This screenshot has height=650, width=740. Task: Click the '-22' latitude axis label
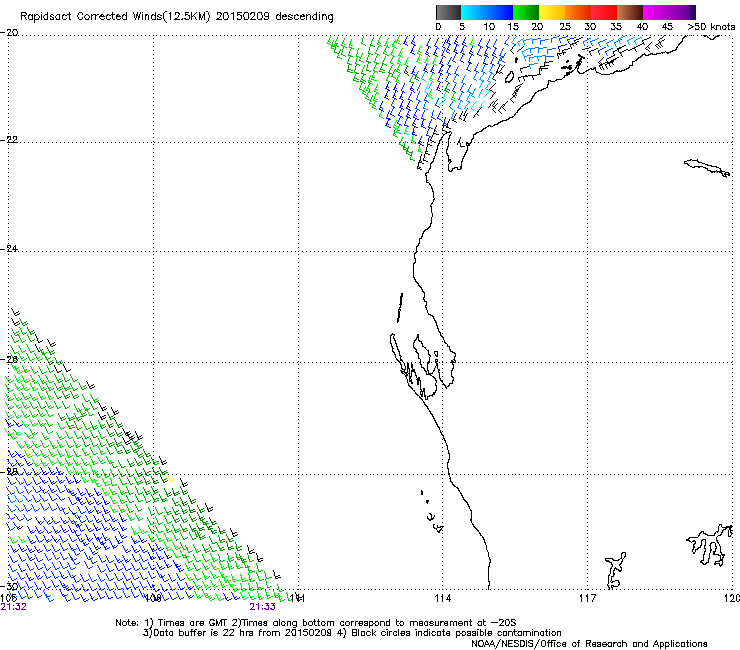click(x=9, y=140)
